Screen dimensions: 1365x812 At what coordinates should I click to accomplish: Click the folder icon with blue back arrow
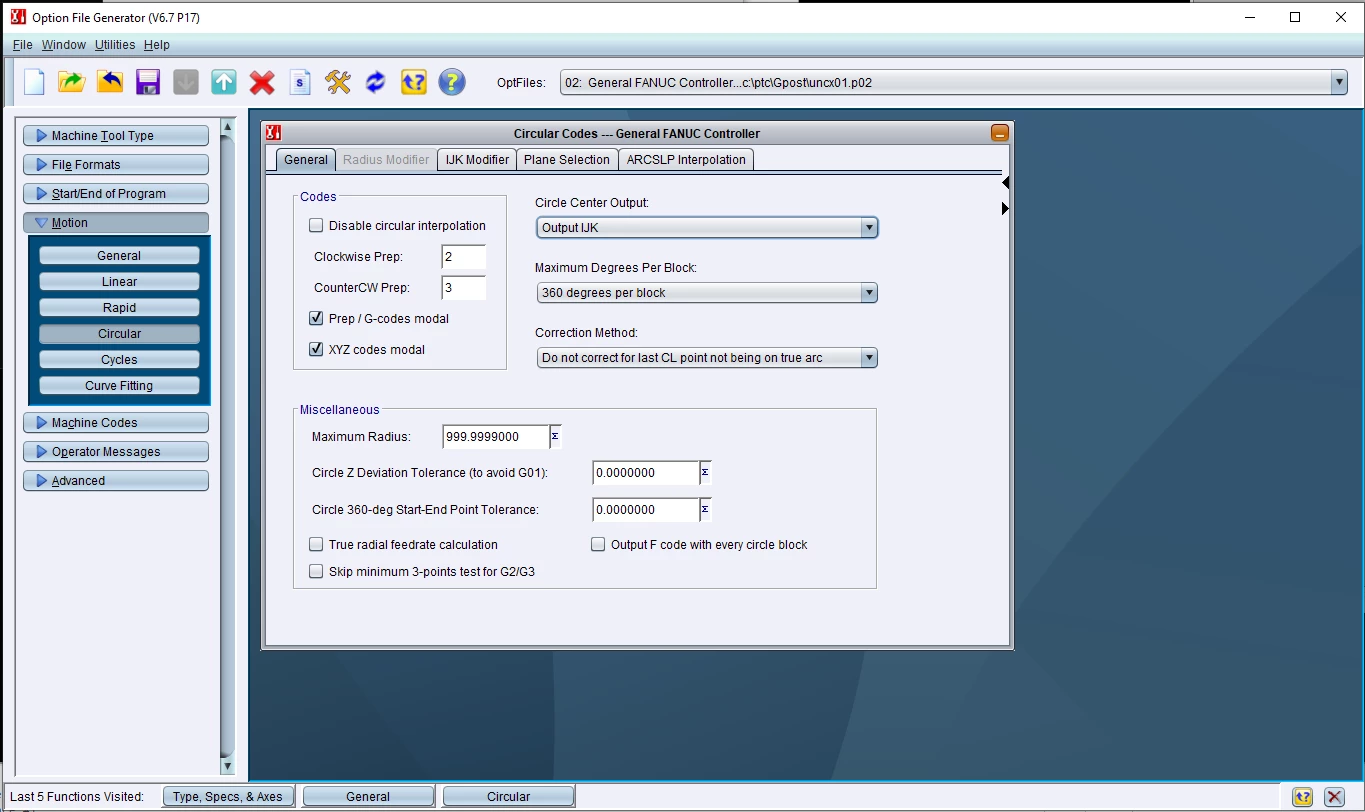pyautogui.click(x=110, y=82)
